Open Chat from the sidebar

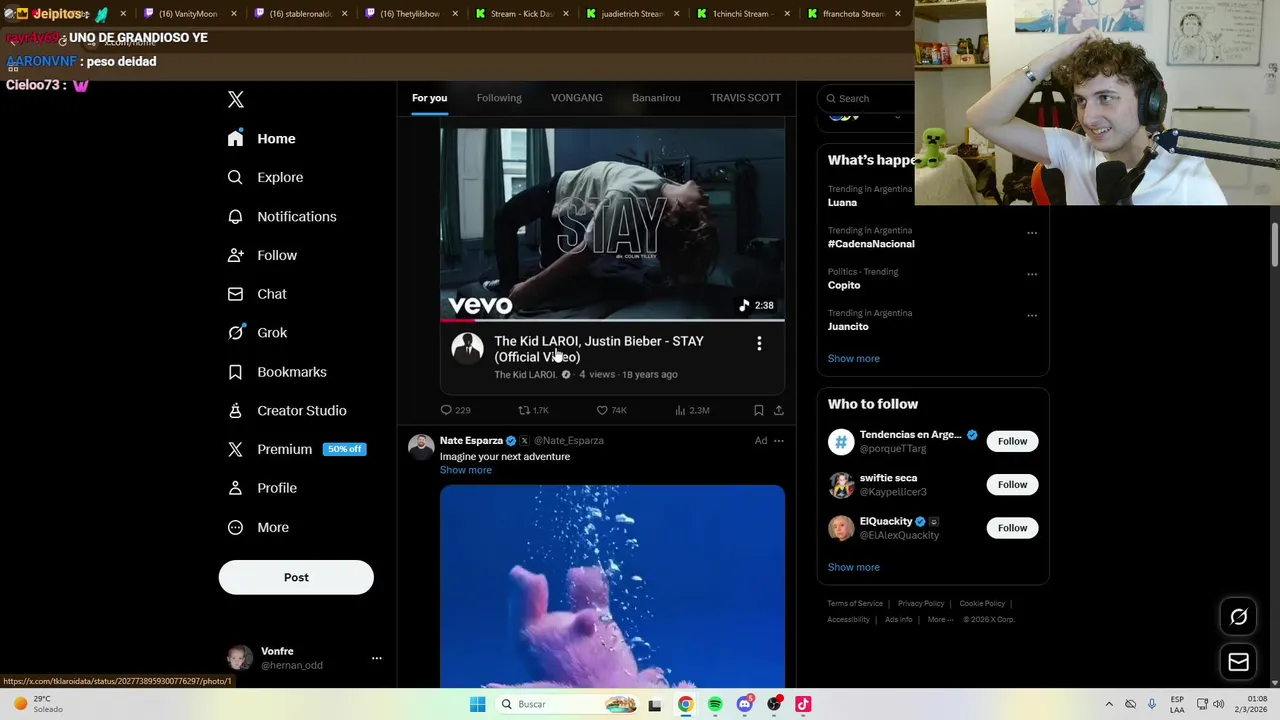tap(258, 294)
